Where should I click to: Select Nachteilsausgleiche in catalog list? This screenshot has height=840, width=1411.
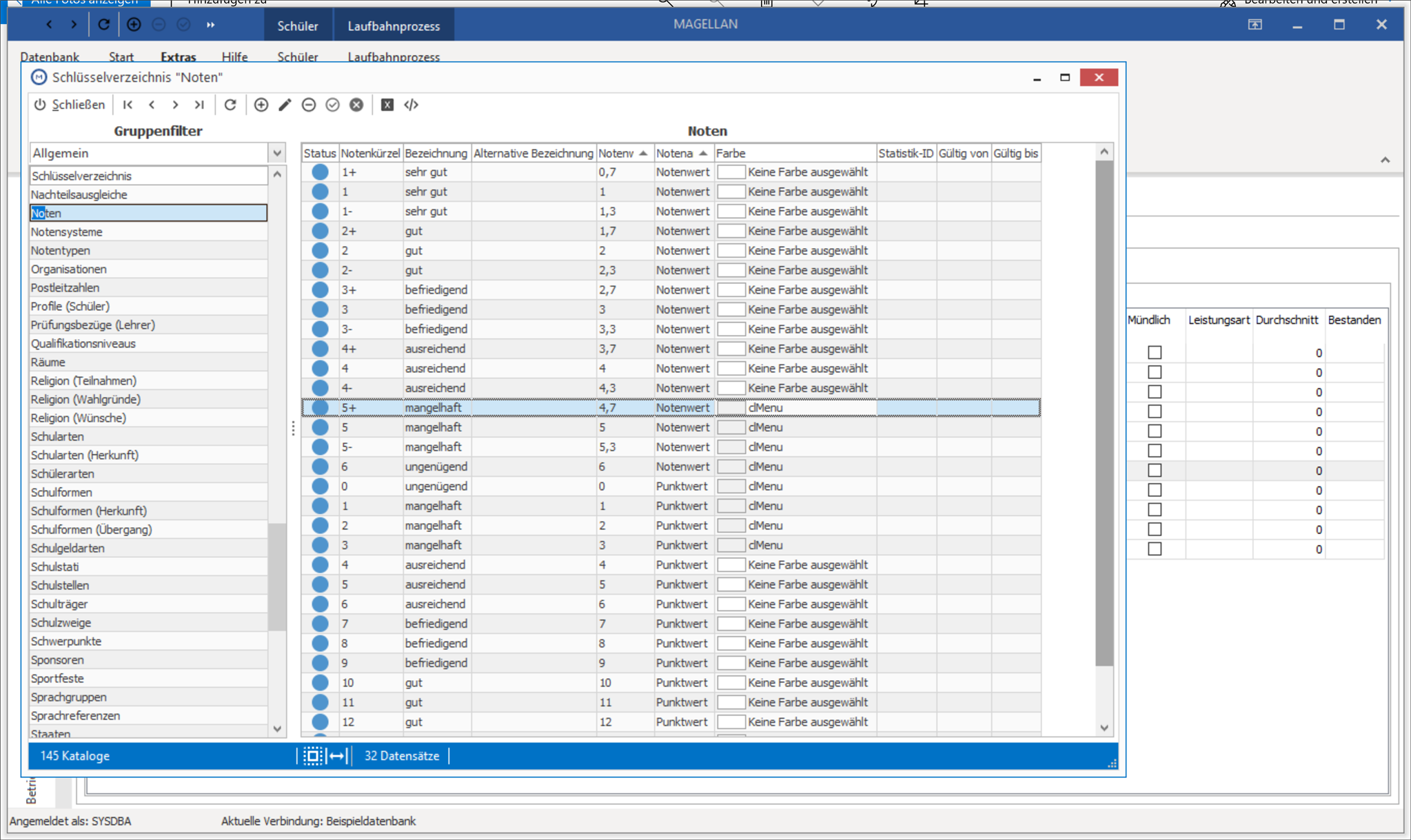tap(148, 195)
